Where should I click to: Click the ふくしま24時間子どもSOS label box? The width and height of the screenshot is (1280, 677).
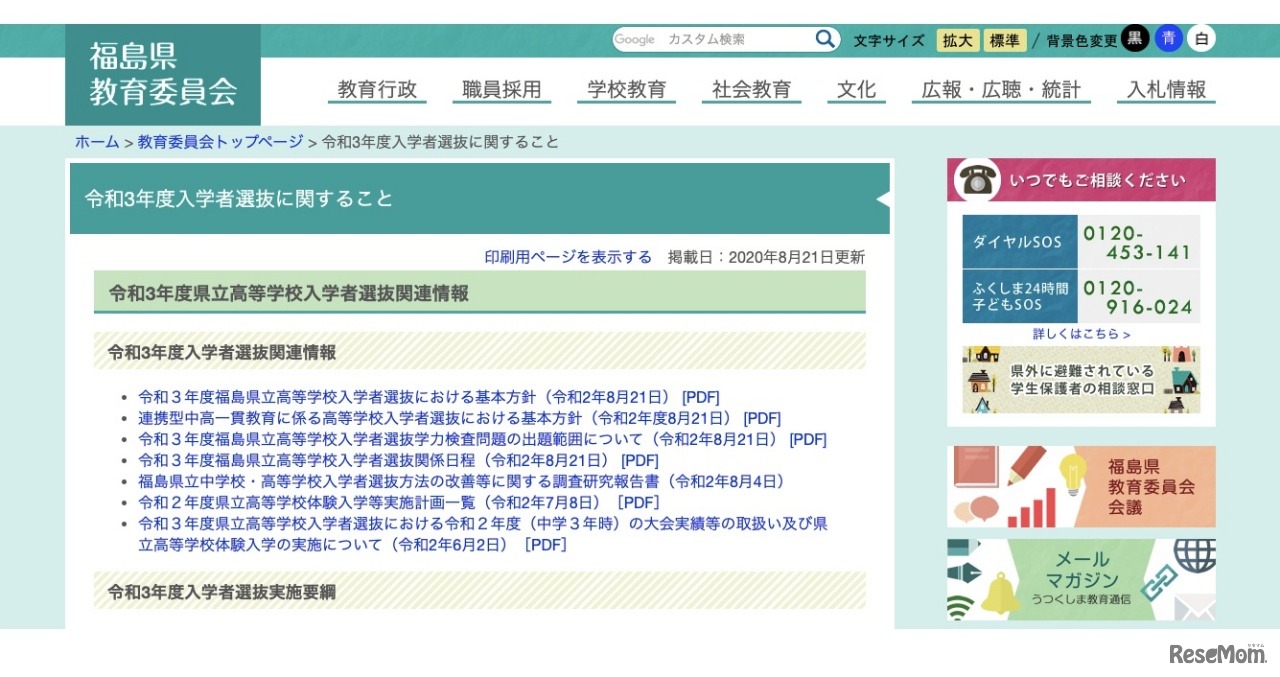pos(1020,296)
